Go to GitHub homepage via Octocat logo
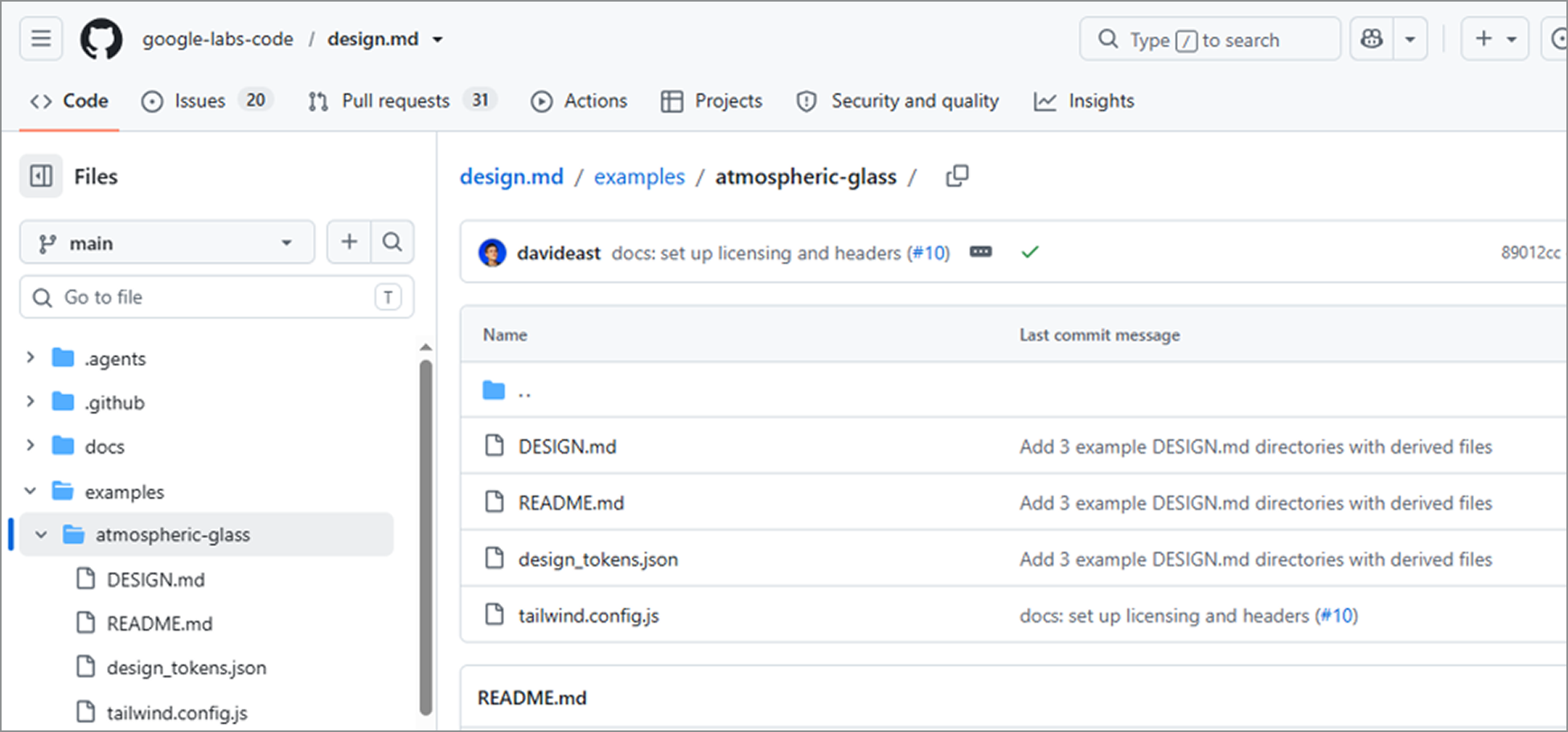The width and height of the screenshot is (1568, 732). pos(101,39)
